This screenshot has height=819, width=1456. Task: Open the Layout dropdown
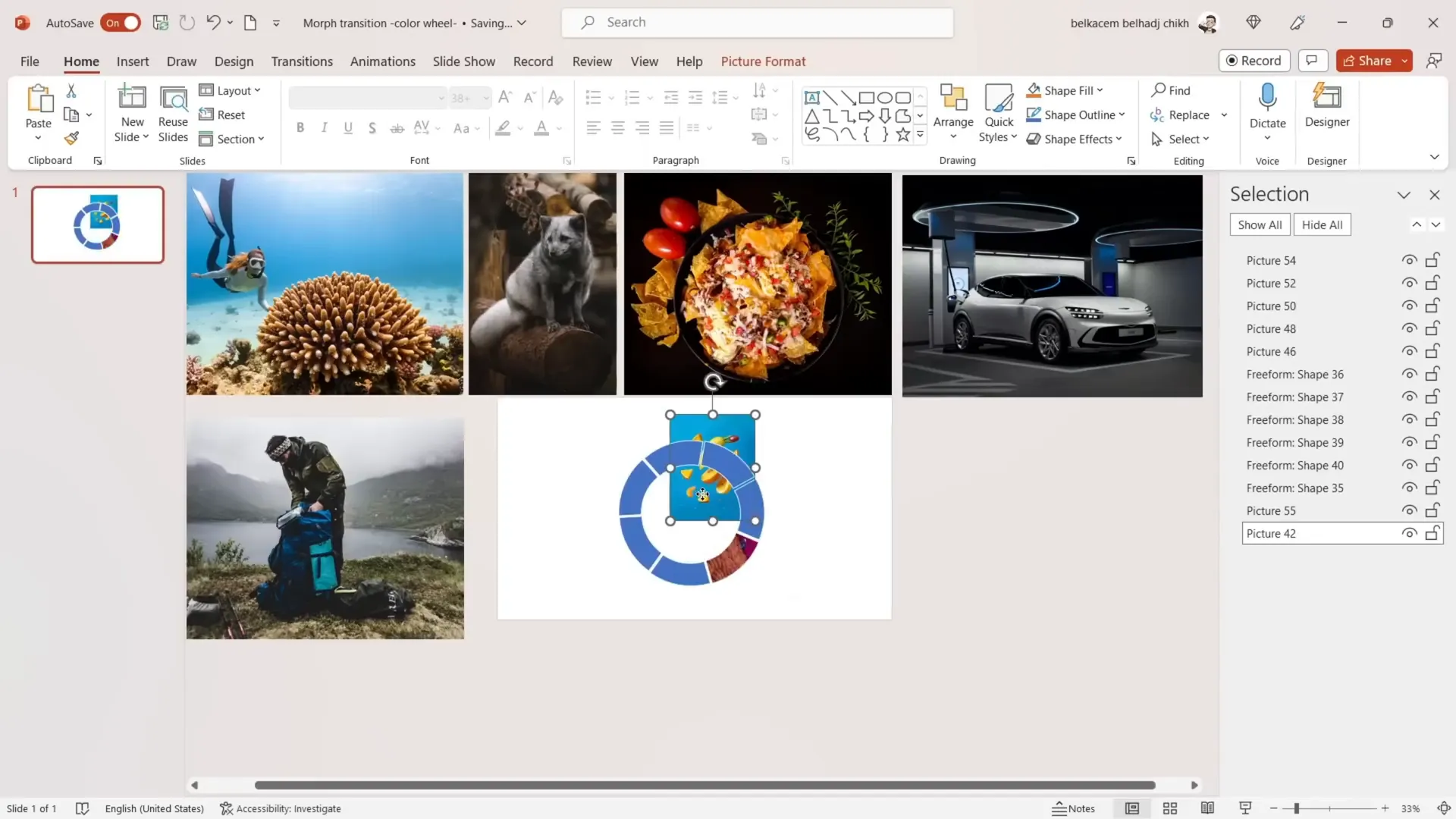(x=230, y=90)
